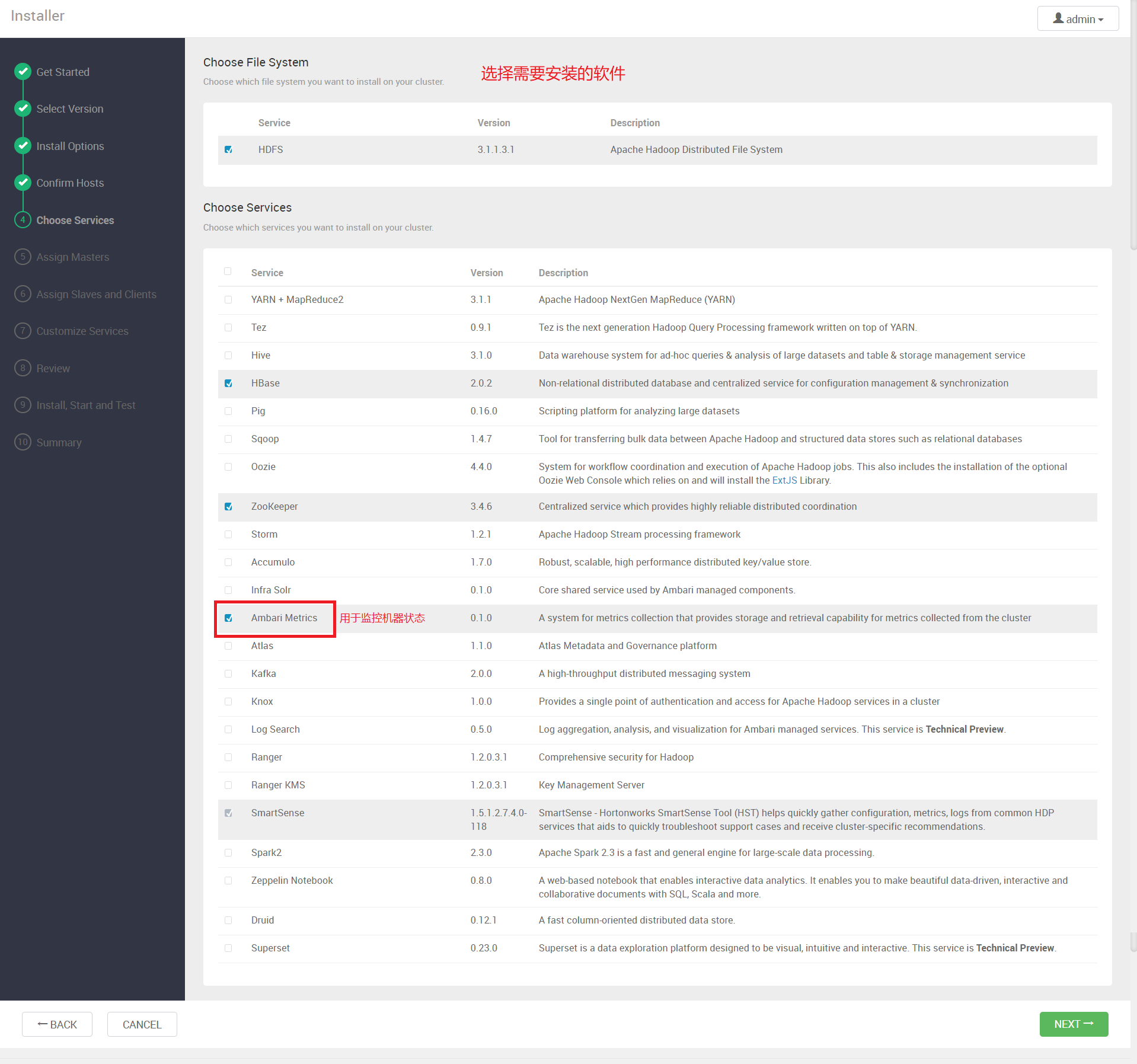Image resolution: width=1137 pixels, height=1064 pixels.
Task: Select the Infra Solr checkbox
Action: 228,590
